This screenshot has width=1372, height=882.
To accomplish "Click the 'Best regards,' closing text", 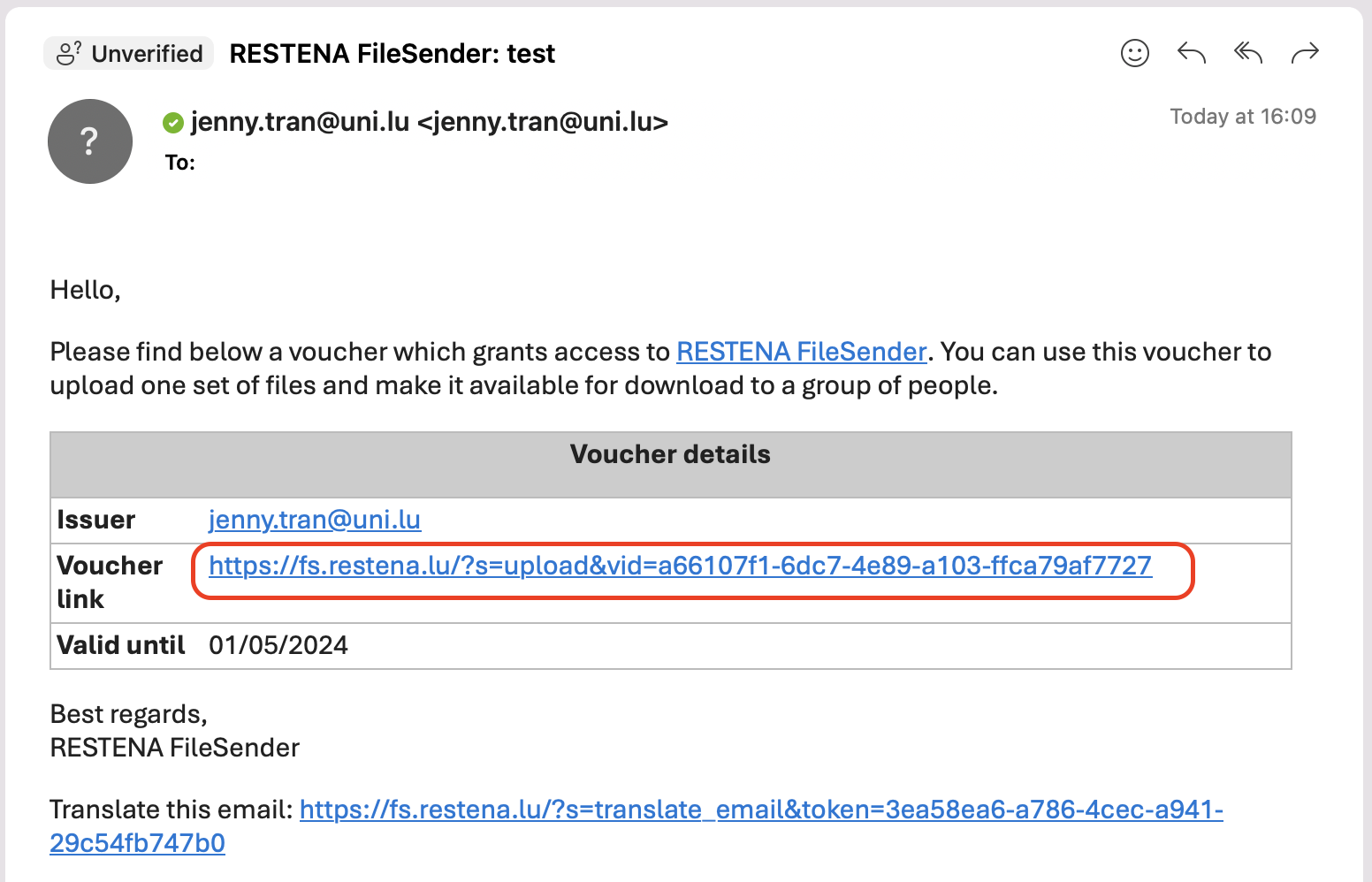I will pos(129,714).
